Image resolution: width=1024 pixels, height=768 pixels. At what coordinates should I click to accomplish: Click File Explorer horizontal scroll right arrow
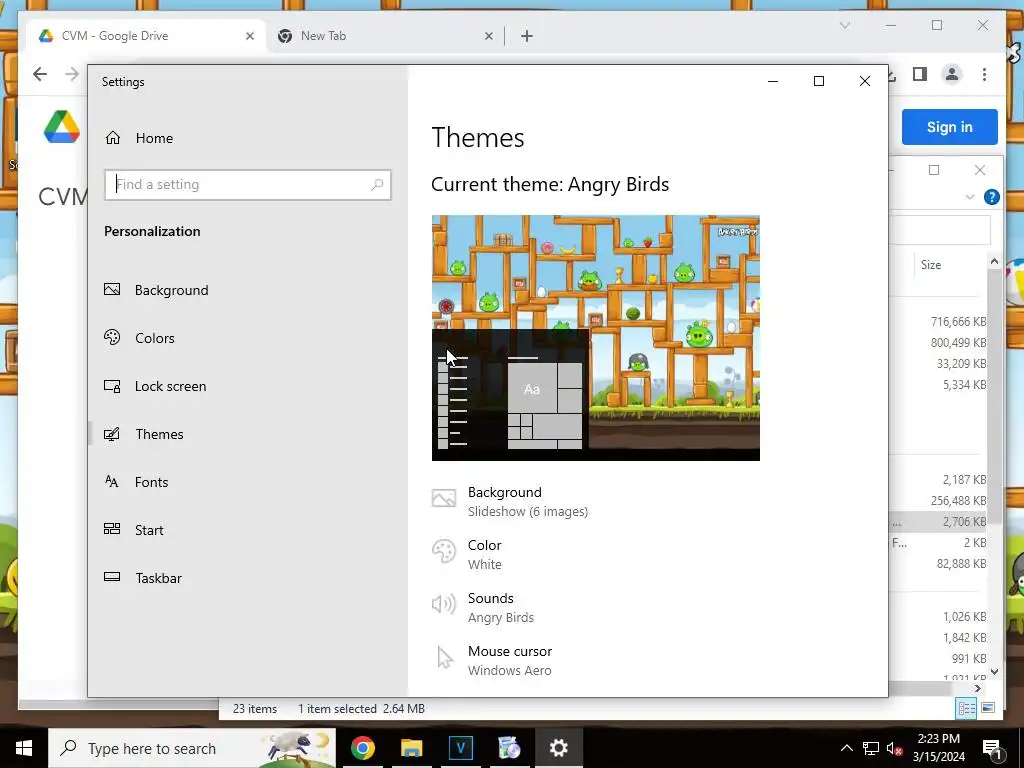(x=977, y=688)
